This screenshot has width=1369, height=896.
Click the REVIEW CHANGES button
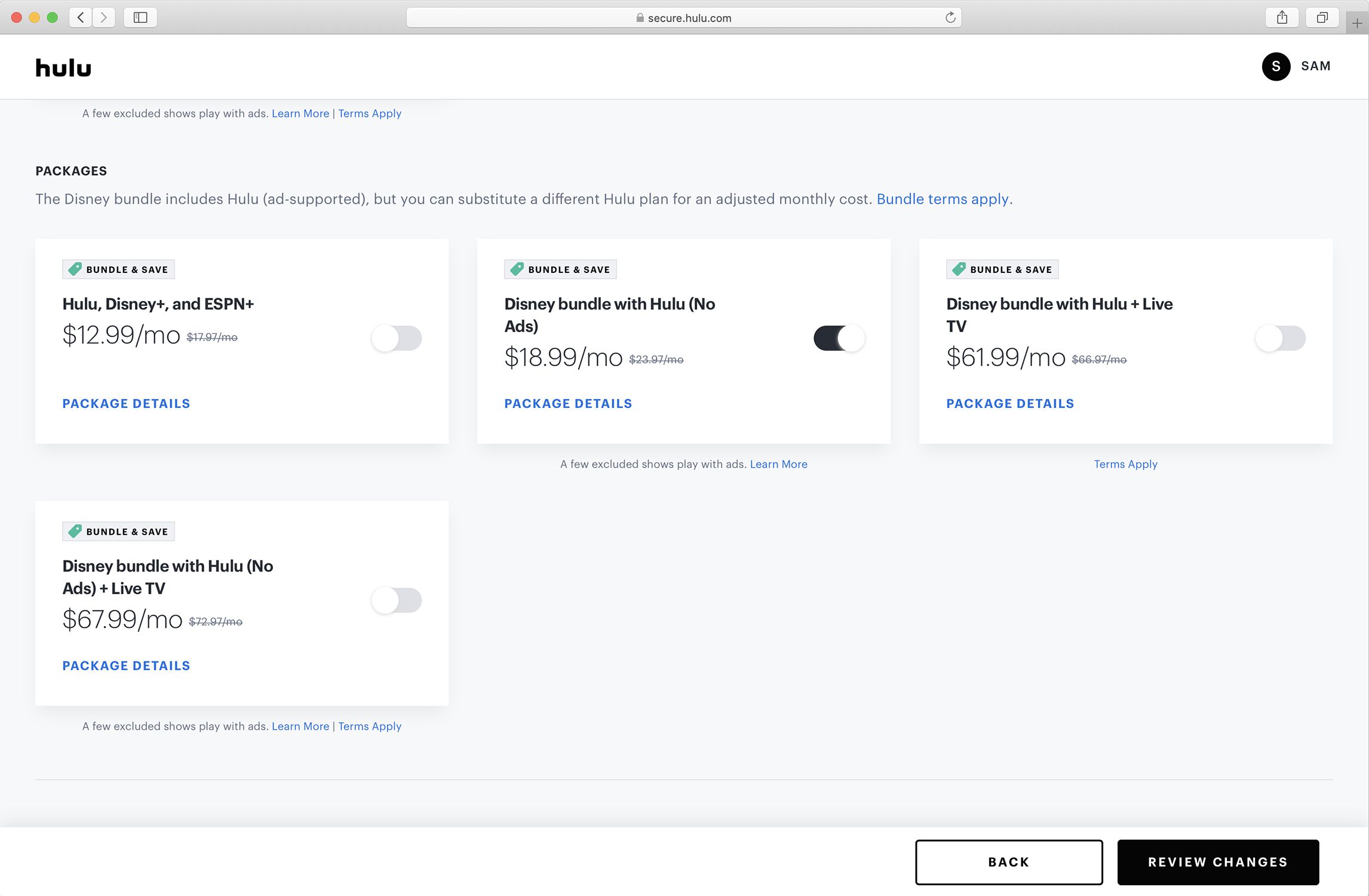point(1218,862)
